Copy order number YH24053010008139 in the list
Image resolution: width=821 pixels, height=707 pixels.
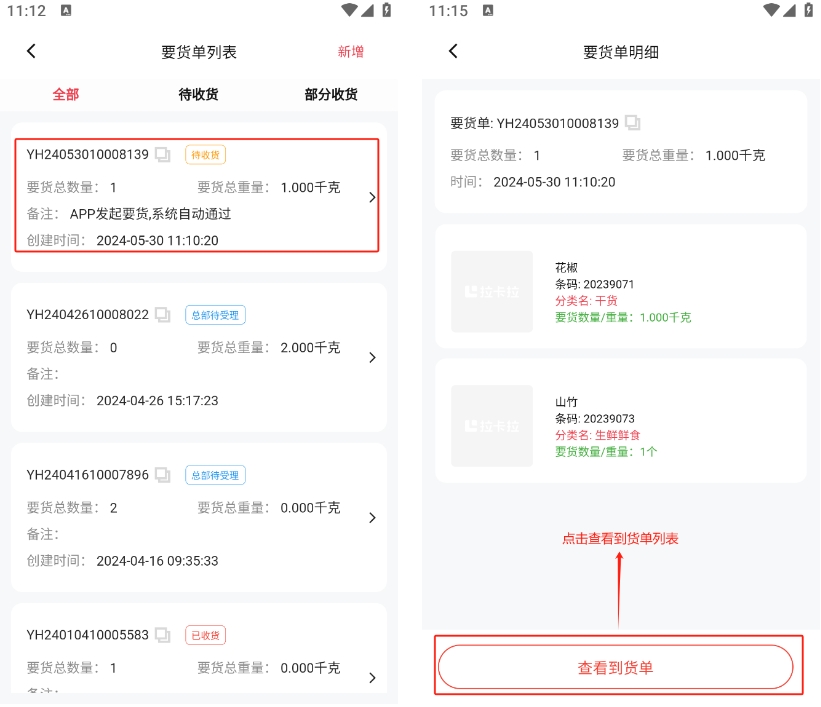[163, 155]
